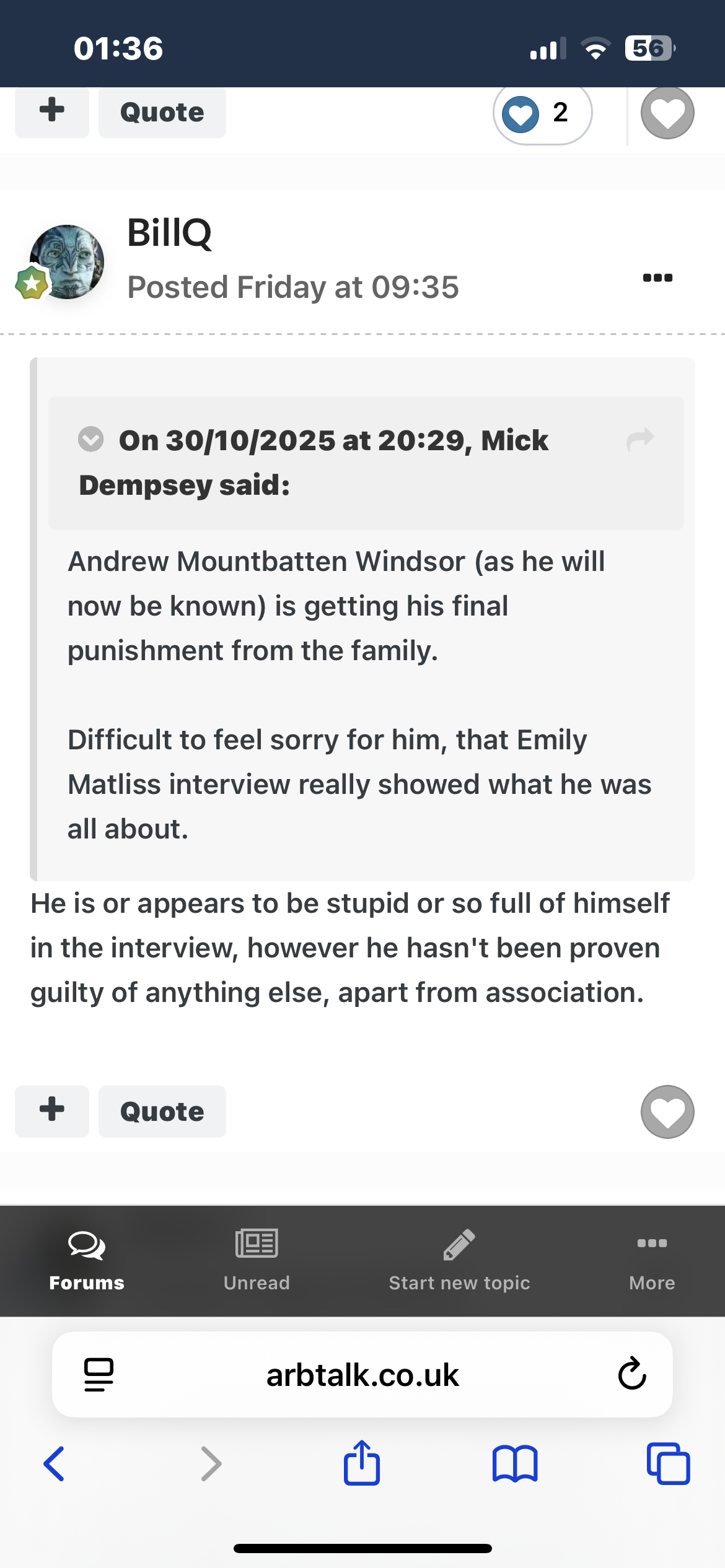Open Safari bookmarks book icon
725x1568 pixels.
[515, 1464]
